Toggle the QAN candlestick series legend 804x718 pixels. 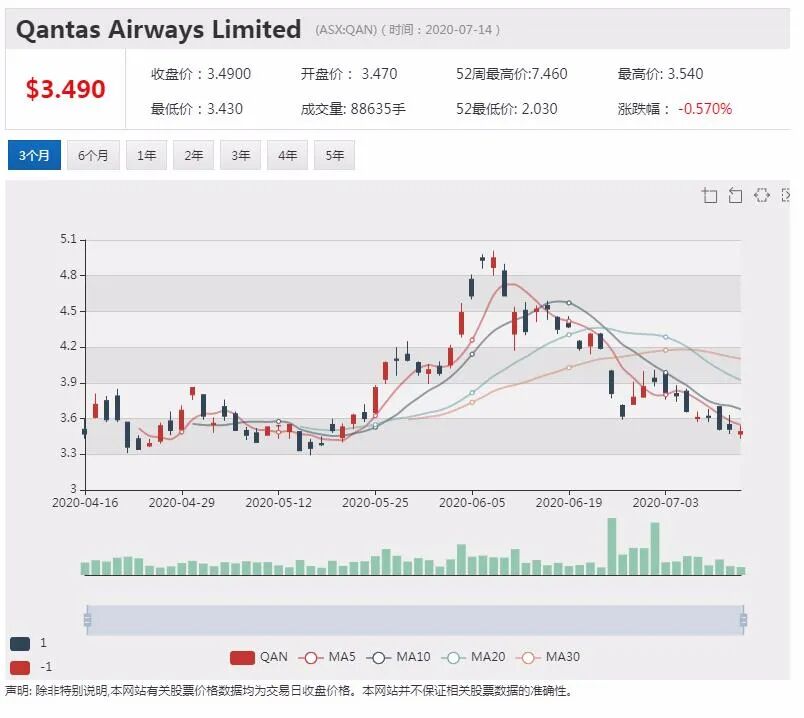[259, 657]
